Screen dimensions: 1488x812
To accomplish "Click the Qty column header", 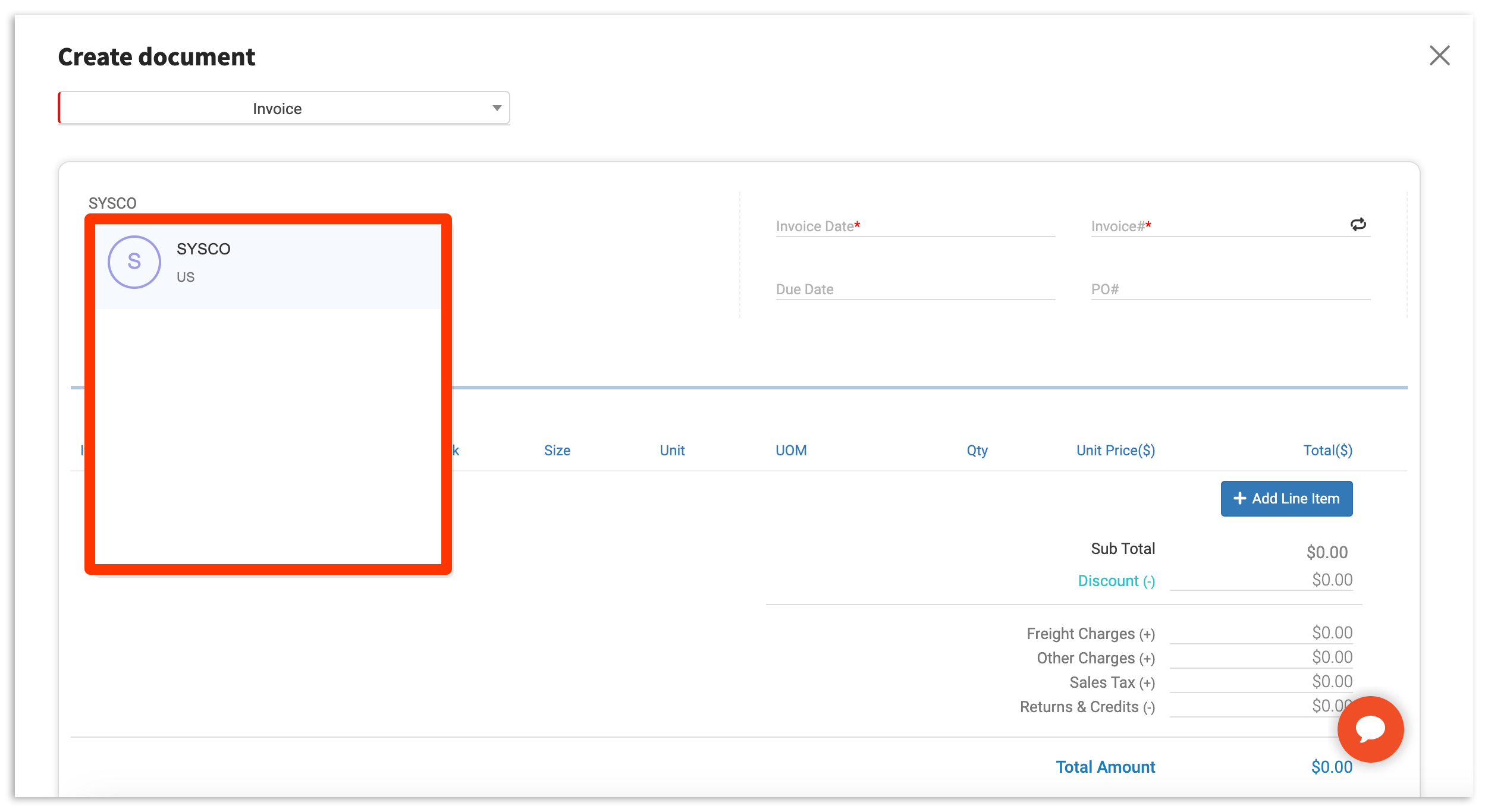I will click(x=977, y=451).
